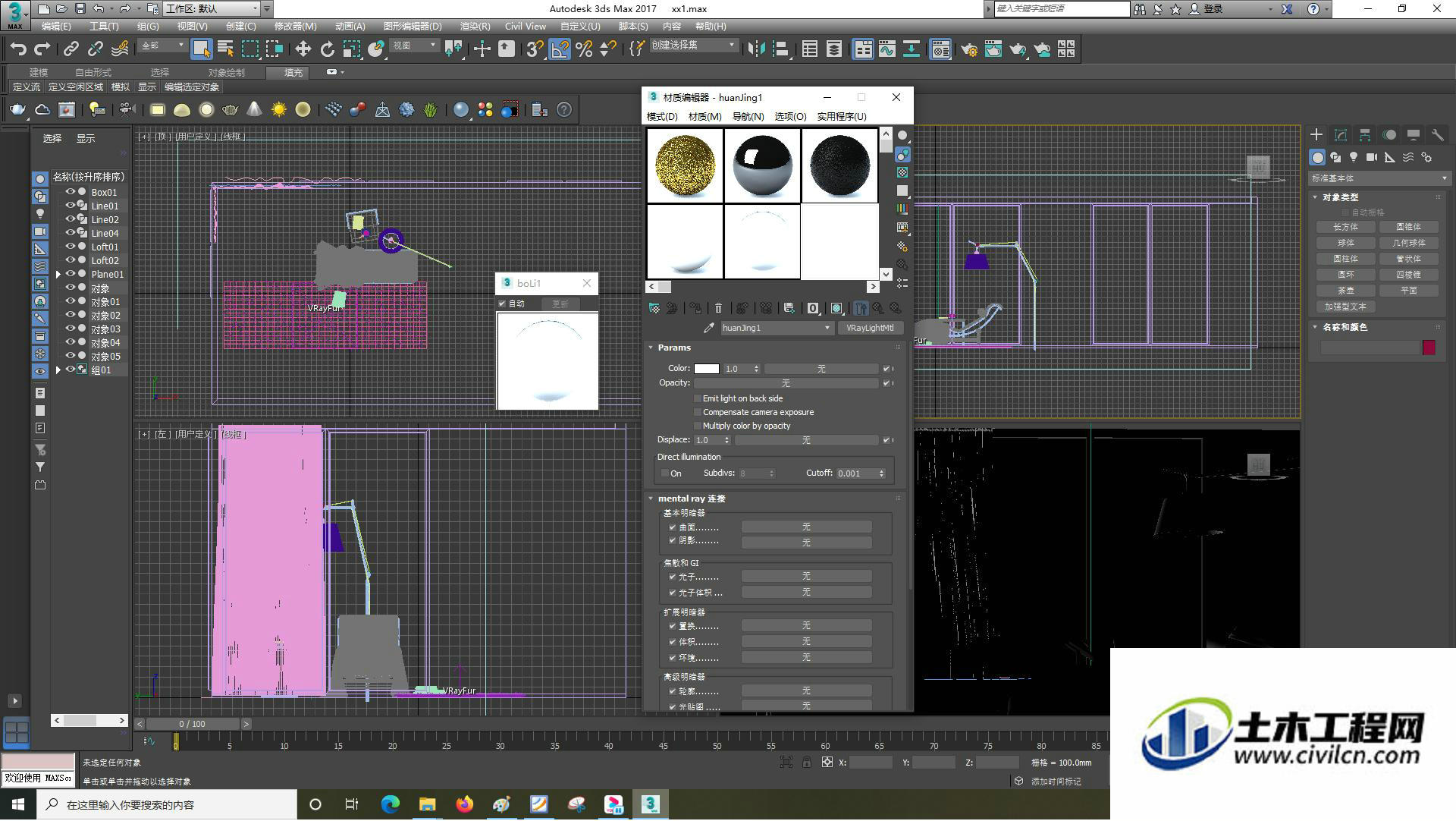Click the 球体 create button
This screenshot has width=1456, height=821.
tap(1345, 243)
